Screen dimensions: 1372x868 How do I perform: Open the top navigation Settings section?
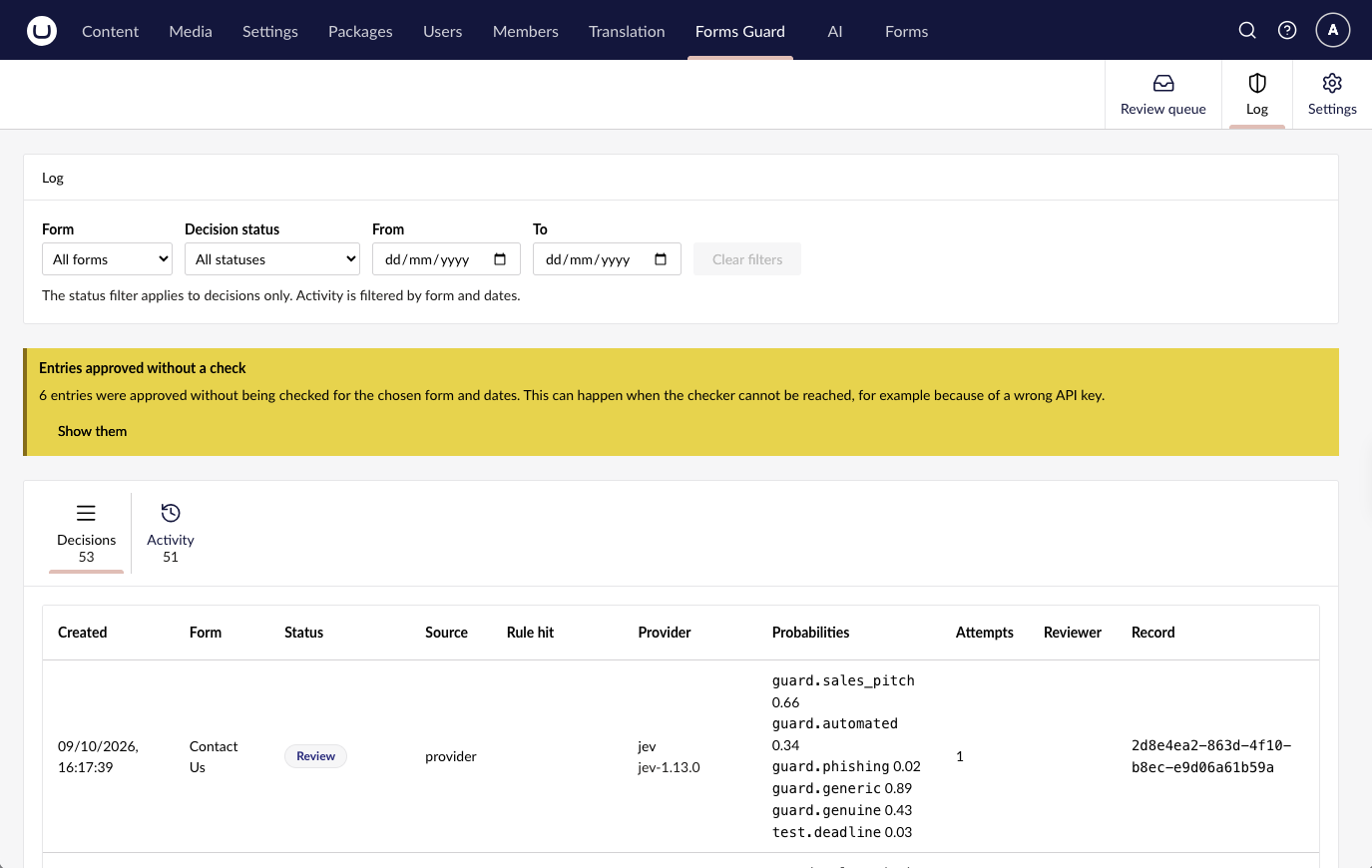click(x=270, y=31)
